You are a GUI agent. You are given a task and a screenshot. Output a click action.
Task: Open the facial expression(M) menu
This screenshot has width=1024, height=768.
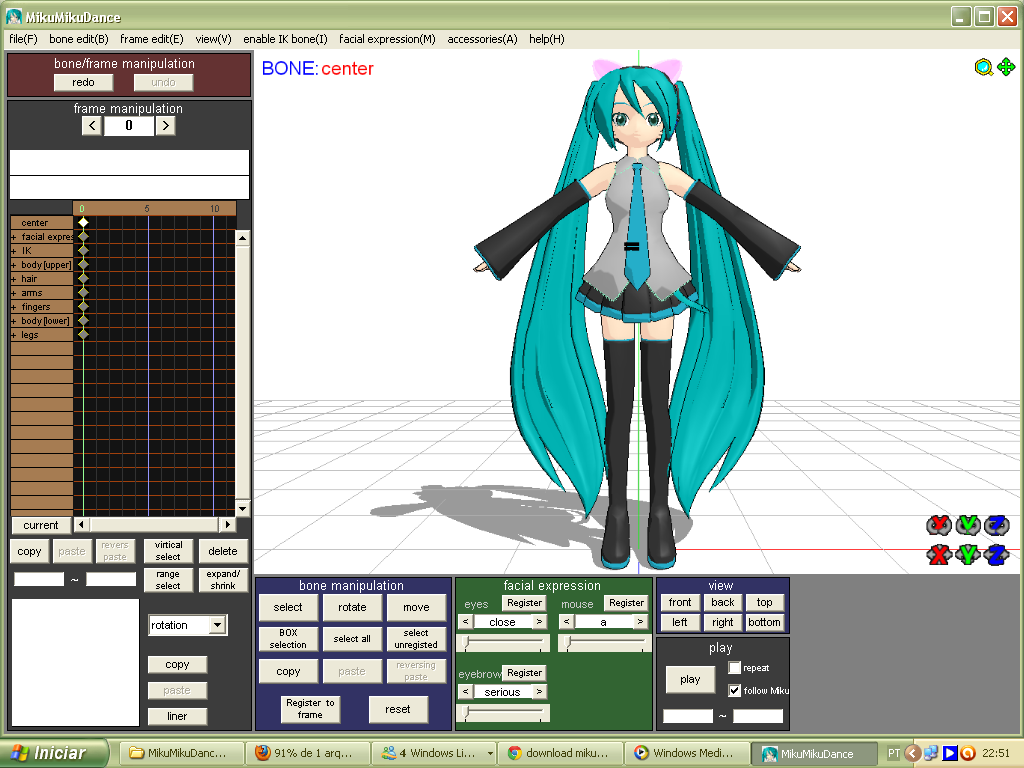(x=387, y=39)
